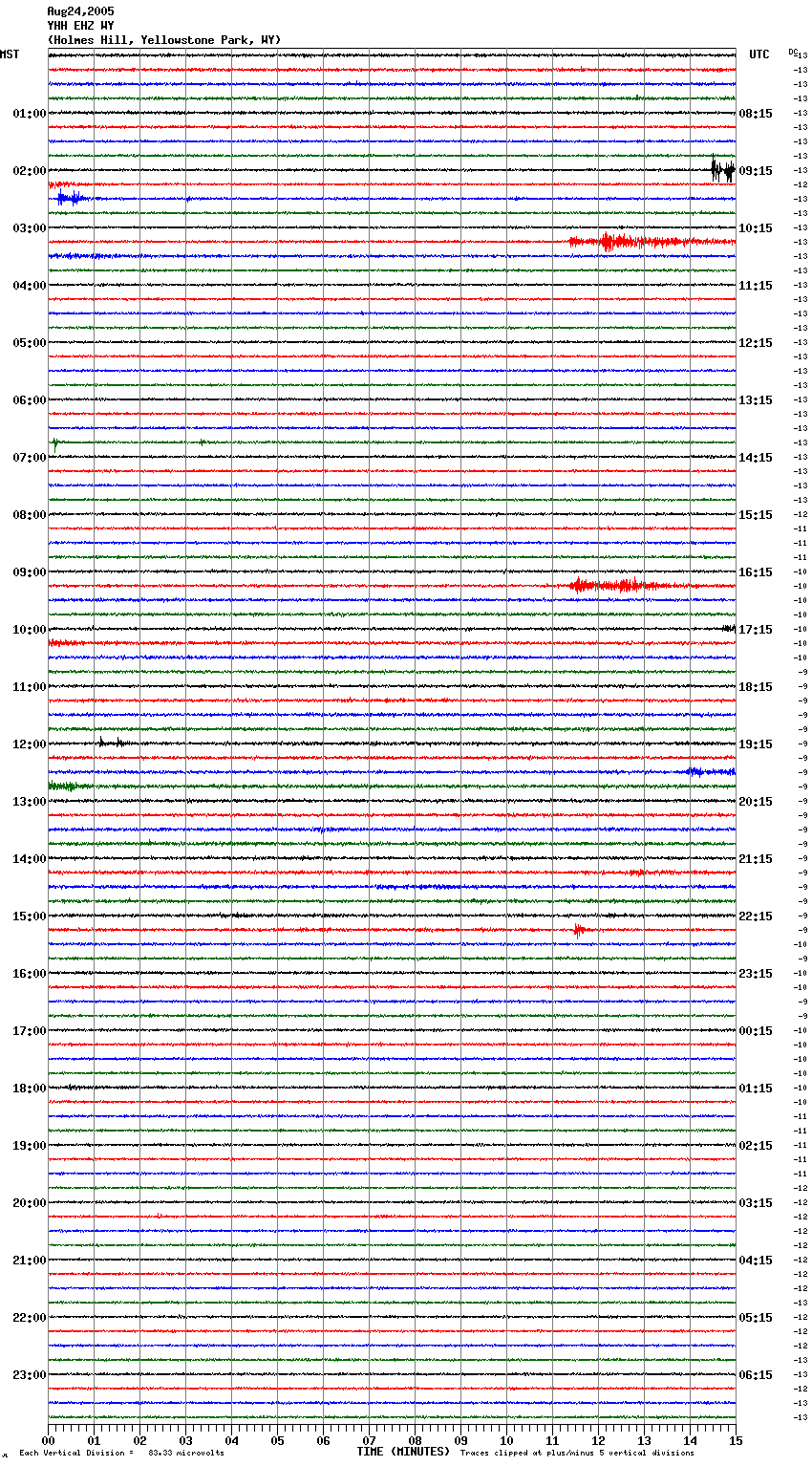Click the MST timezone header
Image resolution: width=812 pixels, height=1466 pixels.
pos(10,54)
